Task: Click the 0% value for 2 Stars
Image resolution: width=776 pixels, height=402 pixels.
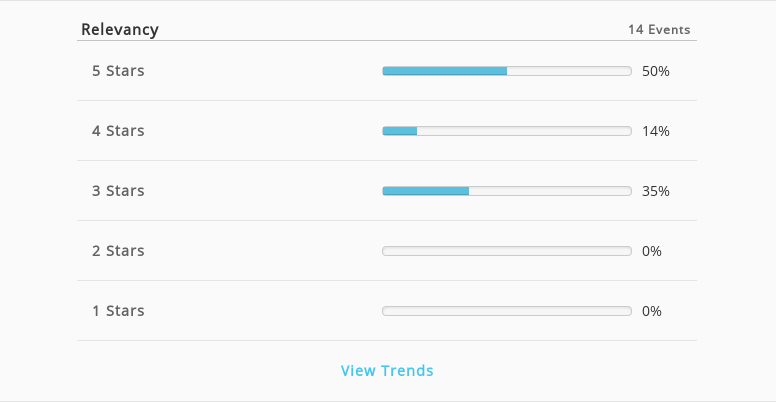Action: [x=652, y=251]
